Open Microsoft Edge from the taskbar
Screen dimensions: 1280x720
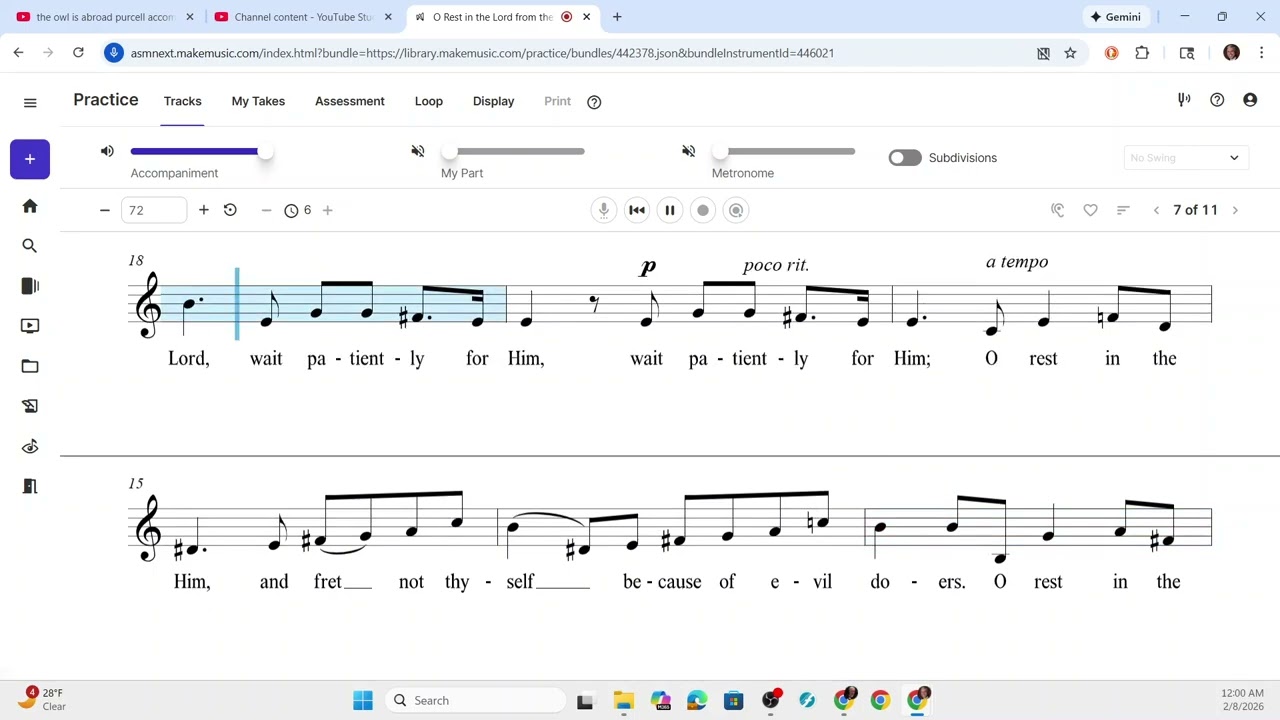click(697, 700)
